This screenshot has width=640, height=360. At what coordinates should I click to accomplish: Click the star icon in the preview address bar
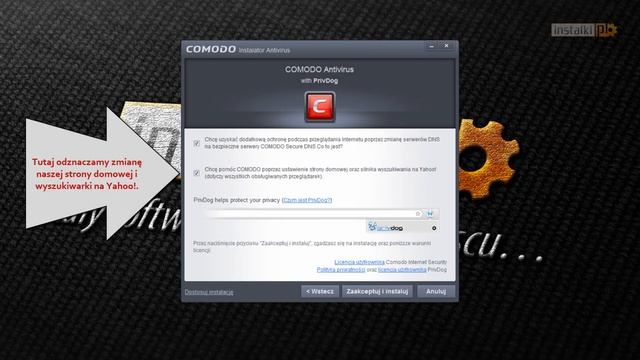pos(418,213)
